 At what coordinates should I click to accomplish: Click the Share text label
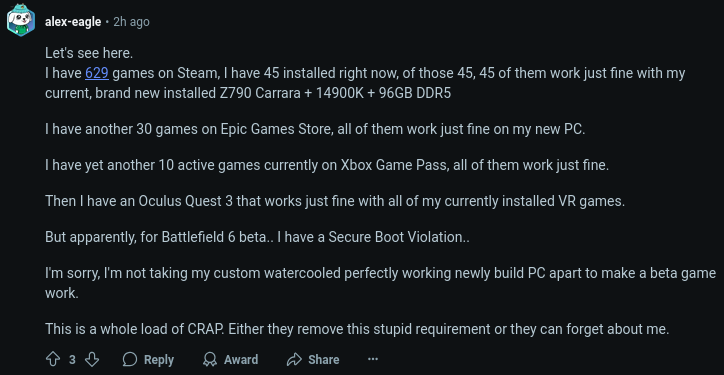324,359
